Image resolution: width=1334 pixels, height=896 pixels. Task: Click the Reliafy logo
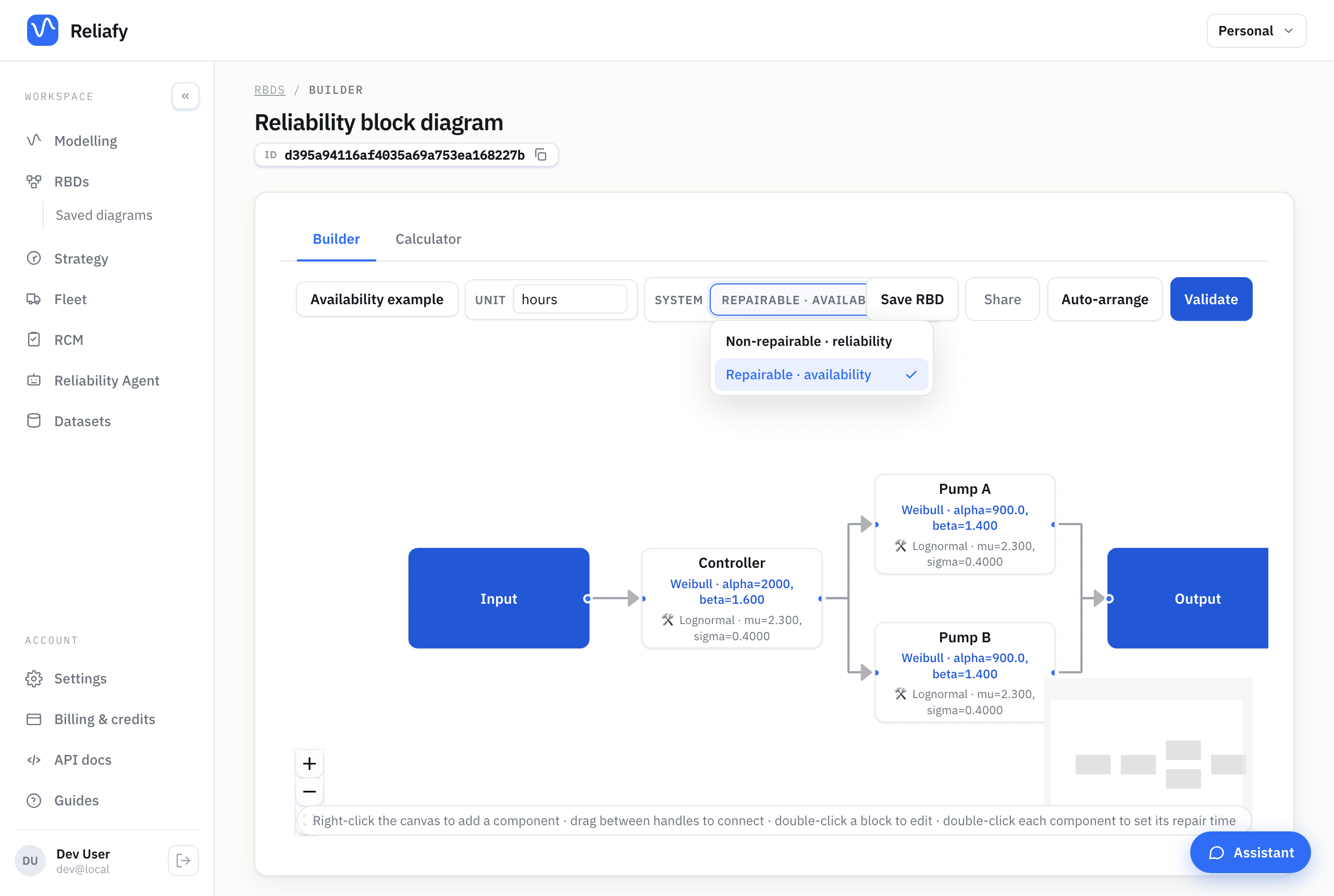point(43,30)
